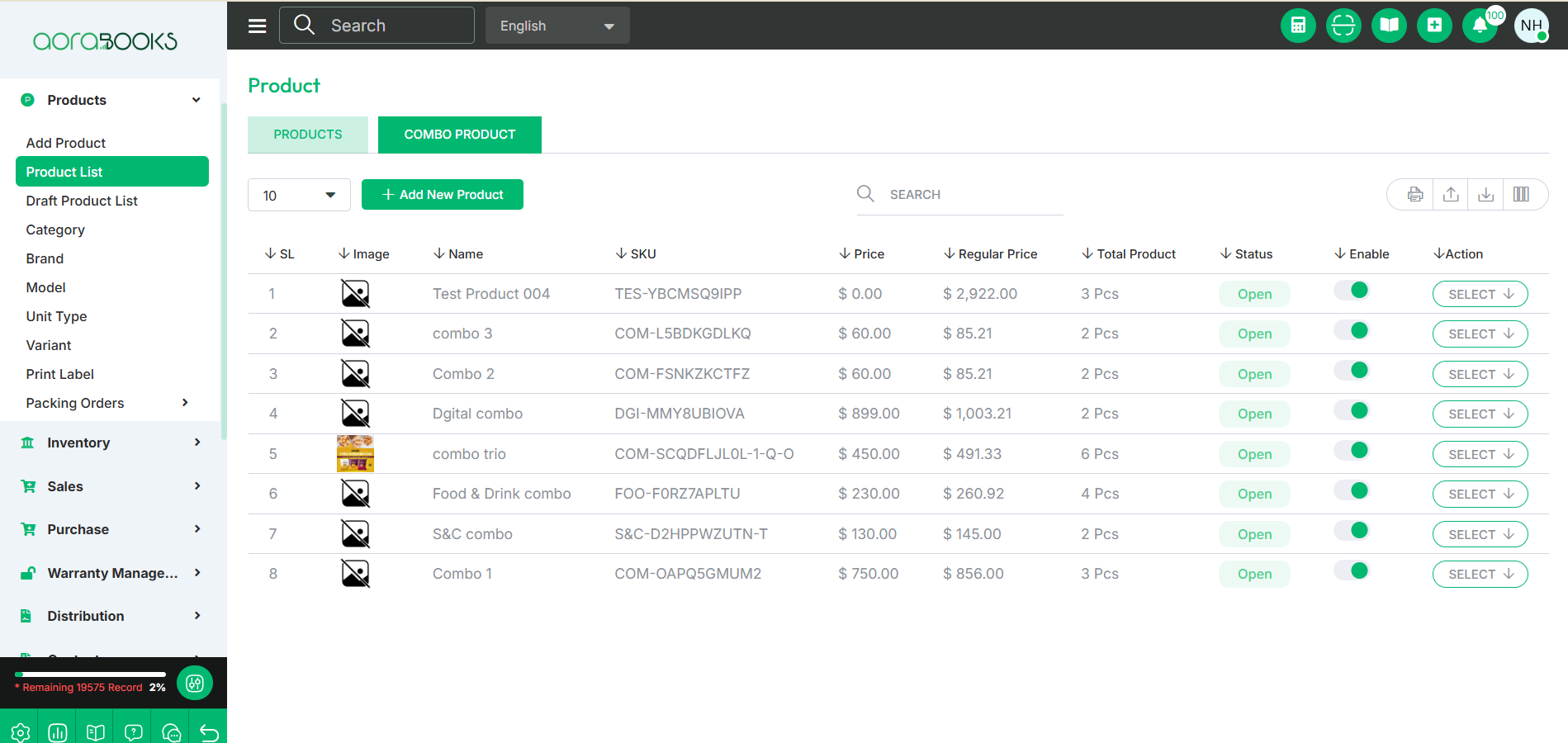Viewport: 1568px width, 743px height.
Task: Sort table by Name column
Action: 458,254
